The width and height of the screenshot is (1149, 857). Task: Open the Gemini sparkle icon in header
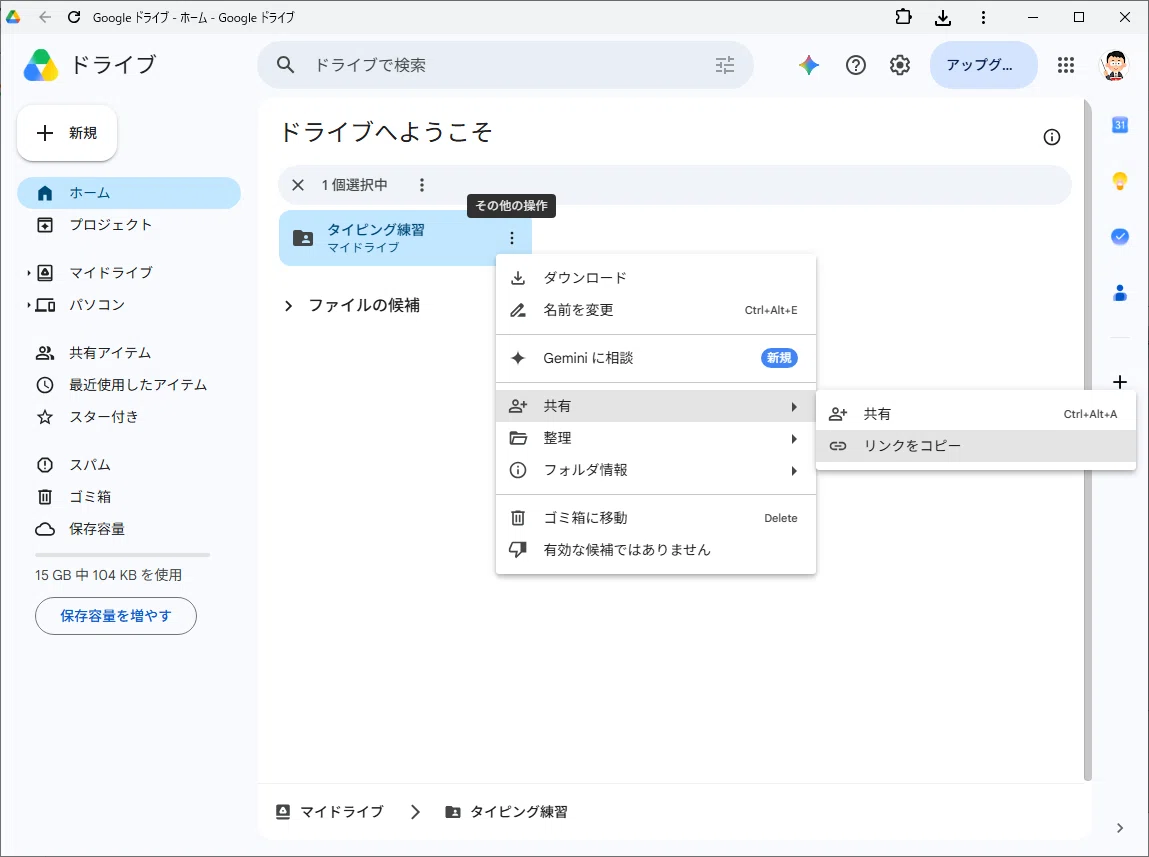(809, 65)
